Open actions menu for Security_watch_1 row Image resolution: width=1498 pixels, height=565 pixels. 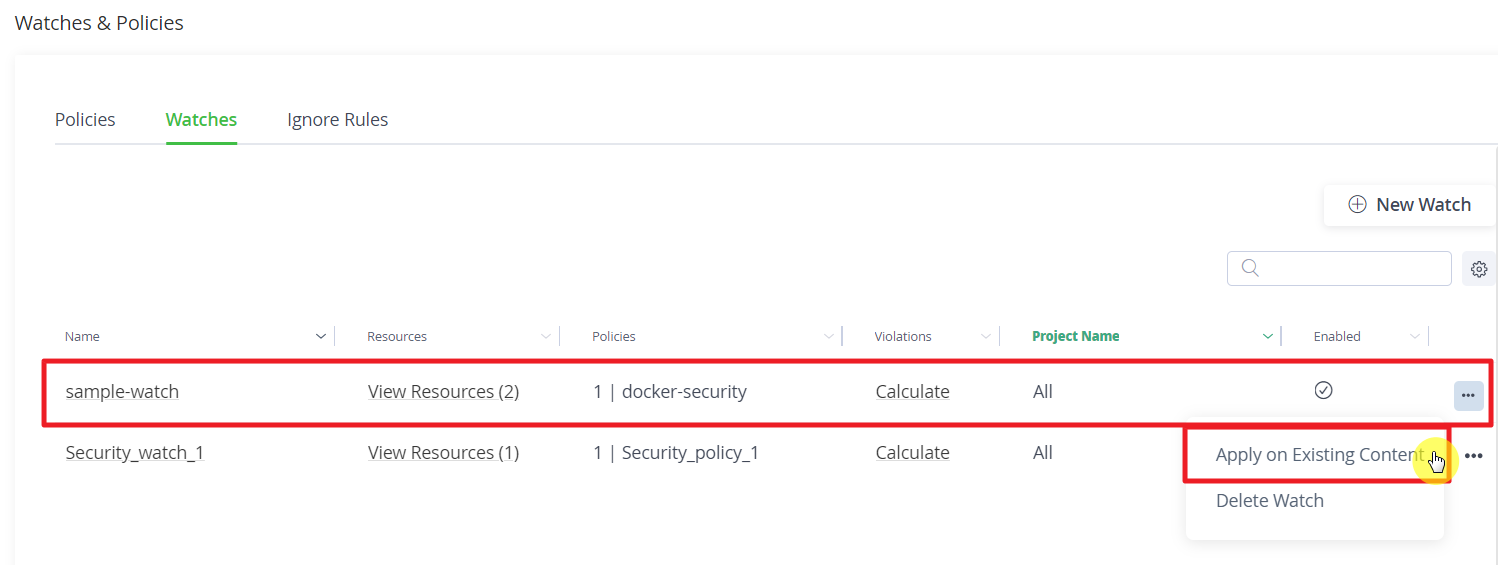[1474, 456]
